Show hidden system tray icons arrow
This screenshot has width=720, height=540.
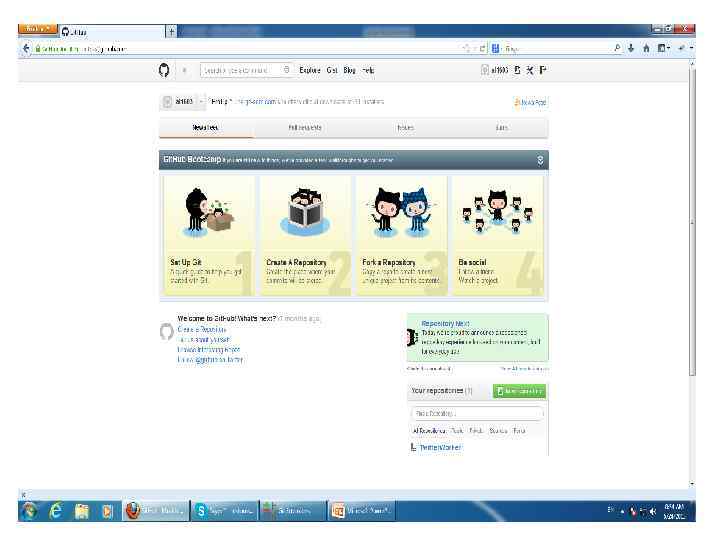623,511
